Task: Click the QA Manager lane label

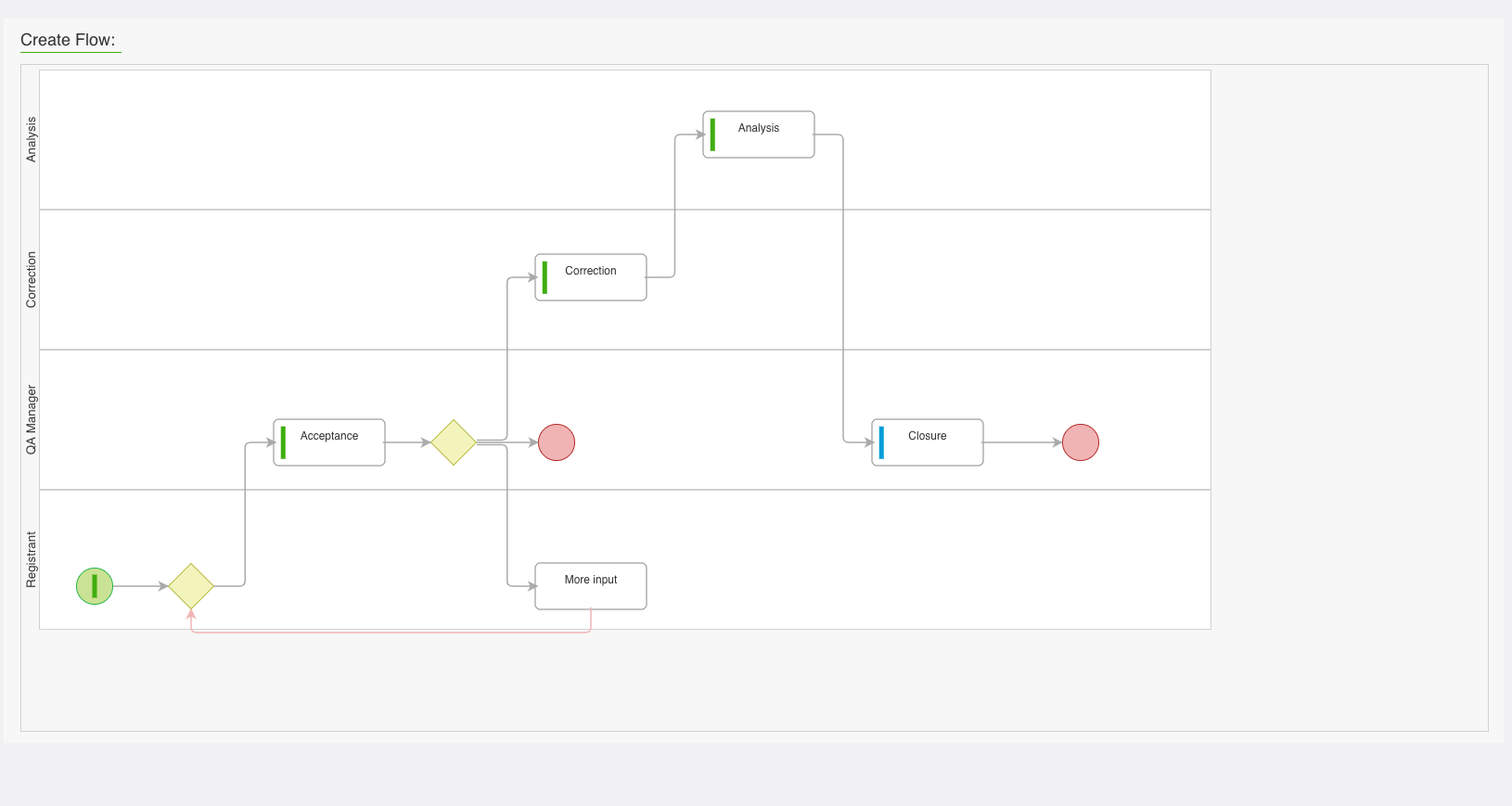Action: point(32,420)
